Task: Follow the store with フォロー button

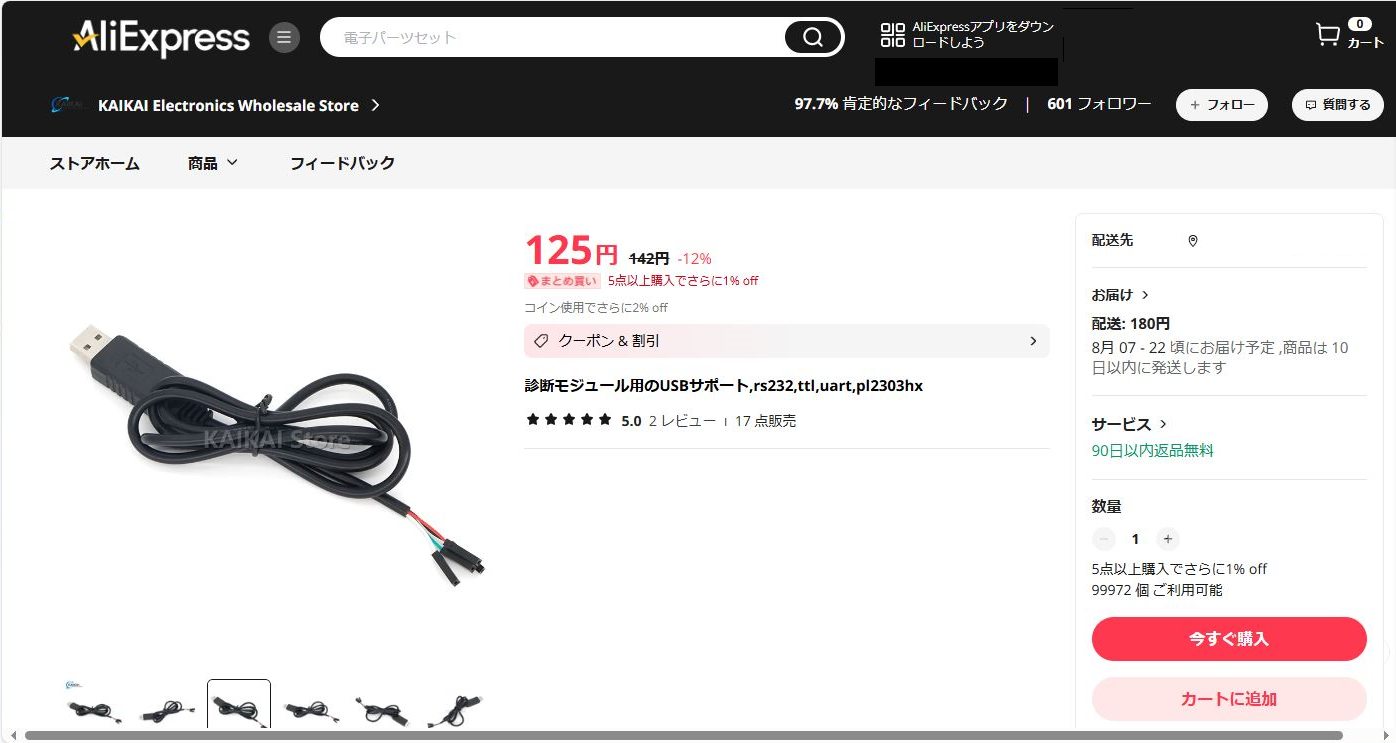Action: click(1222, 105)
